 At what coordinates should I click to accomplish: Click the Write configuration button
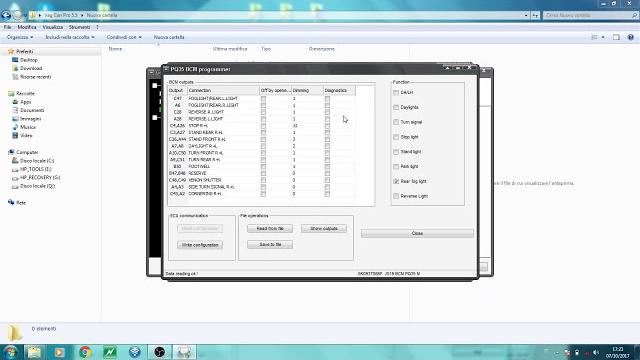pos(200,245)
